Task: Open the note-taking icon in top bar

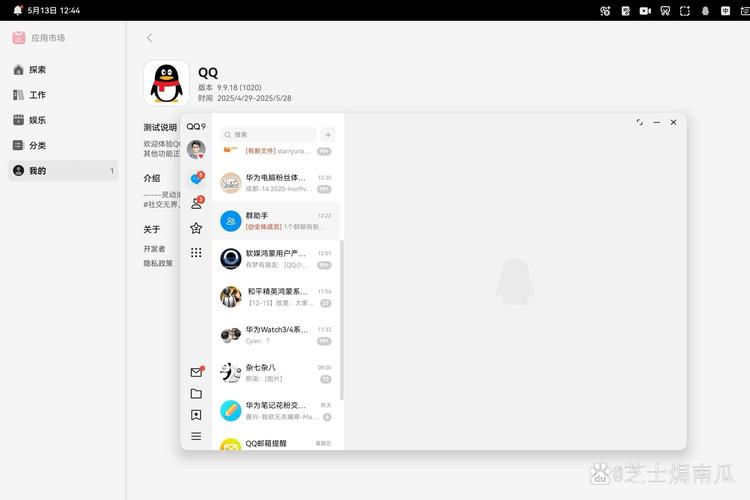Action: pos(626,11)
